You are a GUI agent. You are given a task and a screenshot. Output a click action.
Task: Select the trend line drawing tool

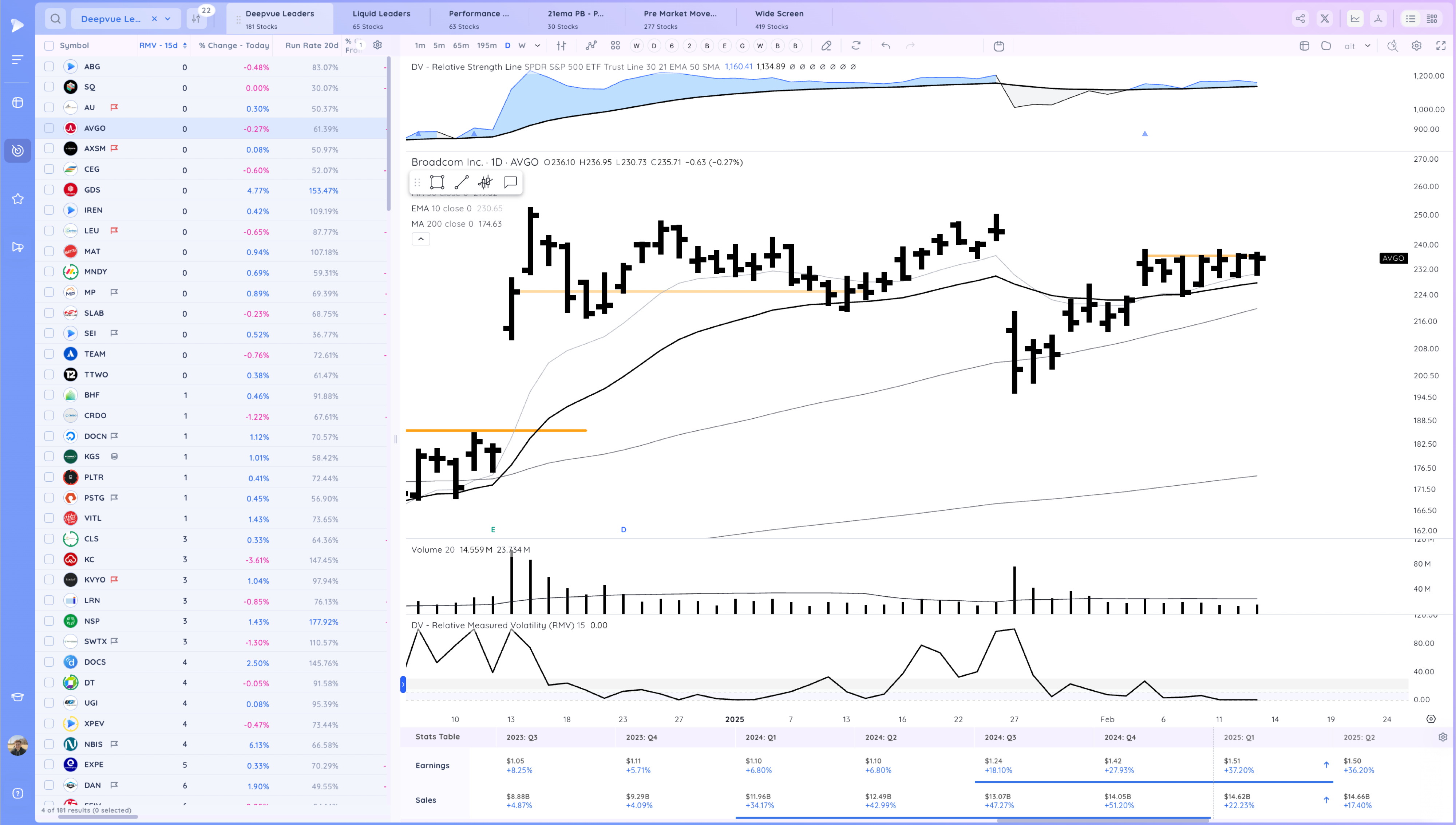(462, 182)
